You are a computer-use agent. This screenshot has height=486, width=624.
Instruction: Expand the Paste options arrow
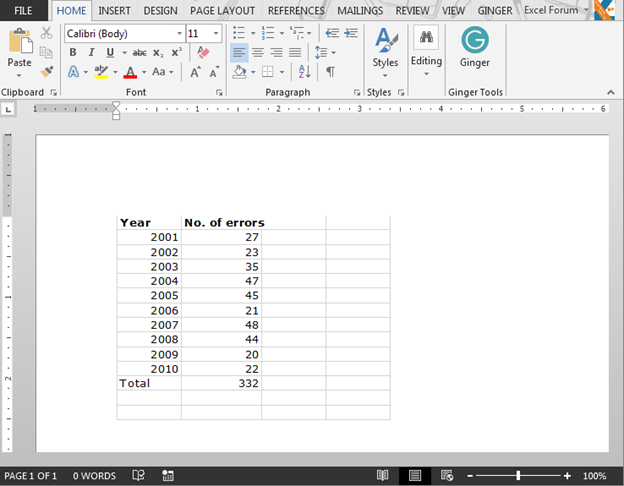(x=19, y=75)
